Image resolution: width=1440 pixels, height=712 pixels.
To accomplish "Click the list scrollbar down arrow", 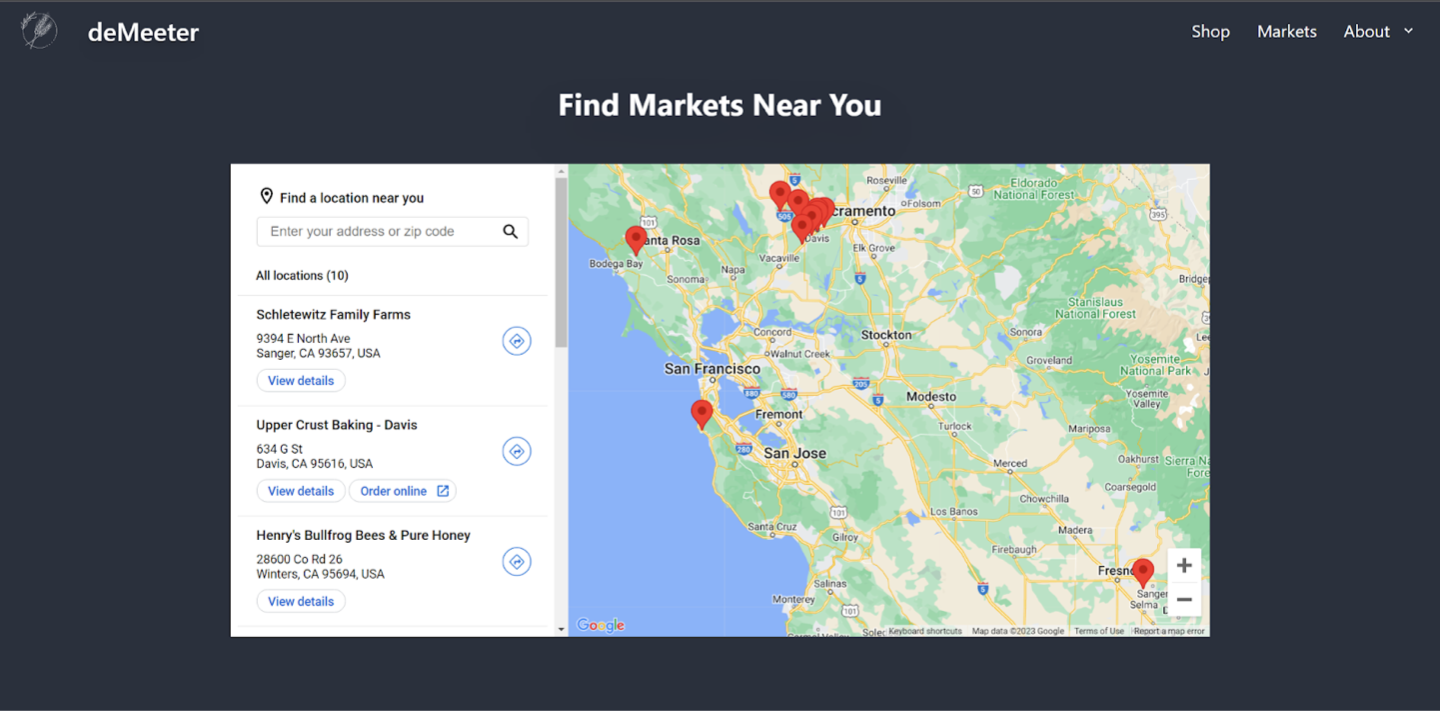I will click(x=561, y=629).
